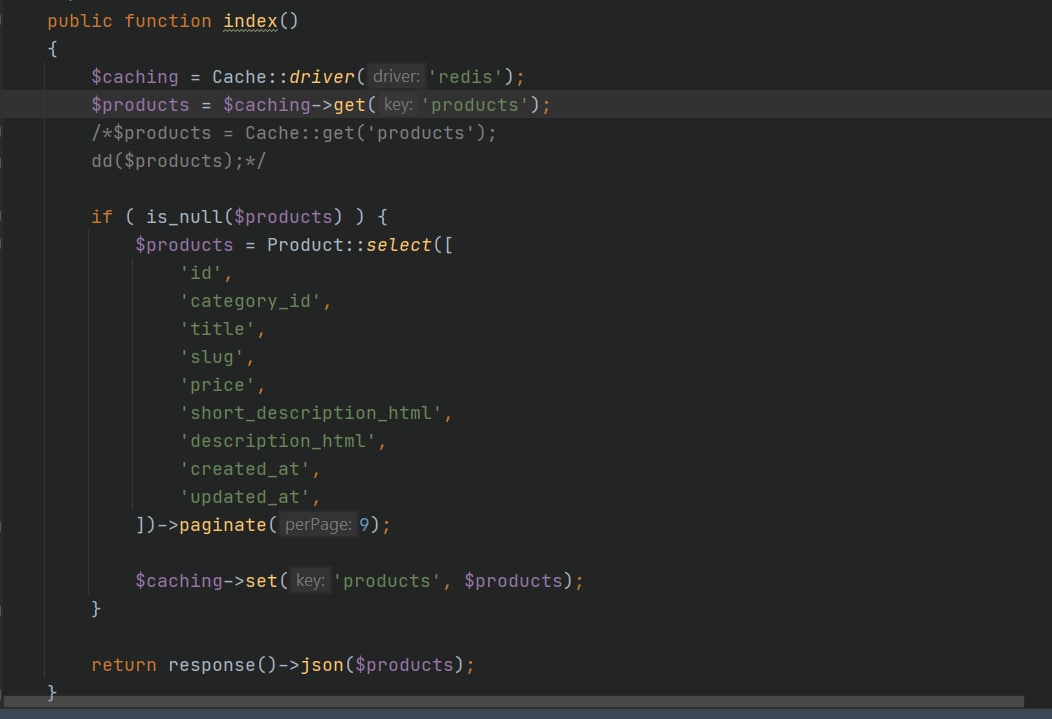Click the 'key:' hint in set call

point(310,581)
